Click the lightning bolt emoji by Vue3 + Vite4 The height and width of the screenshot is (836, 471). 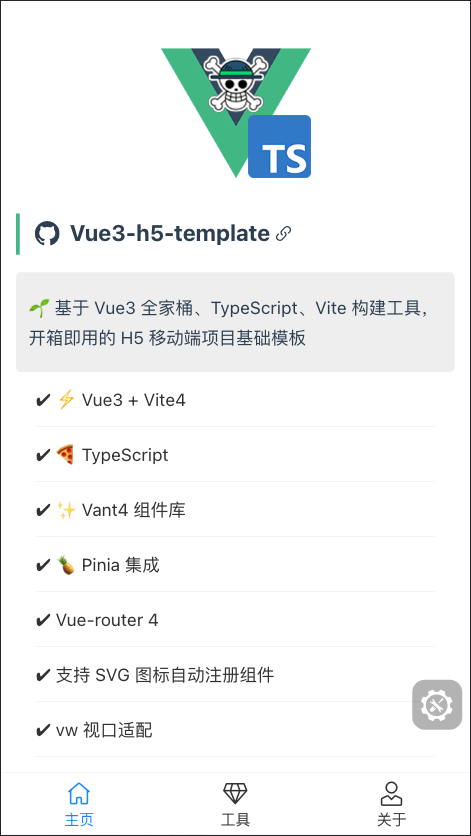pyautogui.click(x=66, y=400)
